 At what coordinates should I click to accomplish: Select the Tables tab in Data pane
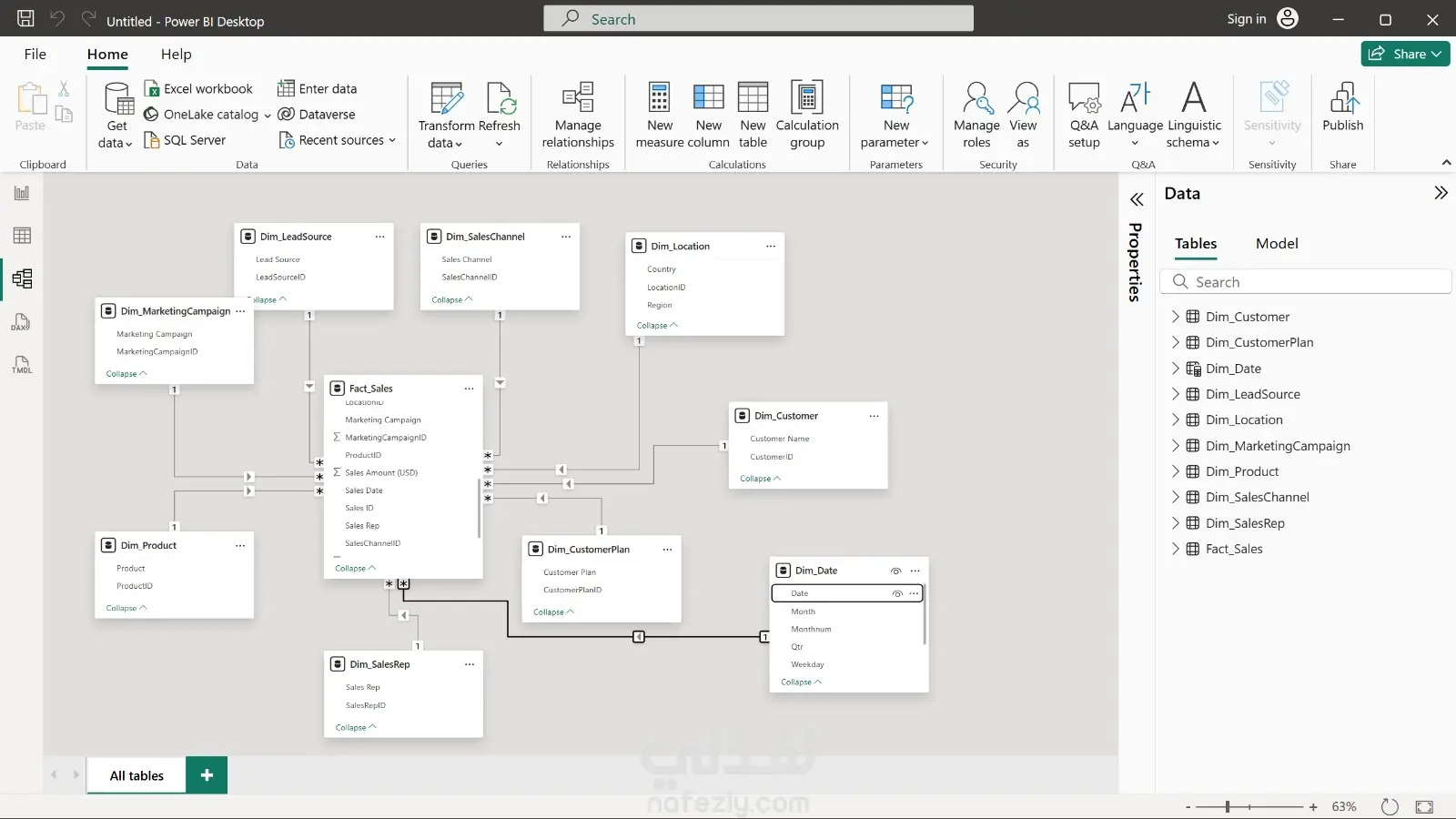(x=1196, y=244)
